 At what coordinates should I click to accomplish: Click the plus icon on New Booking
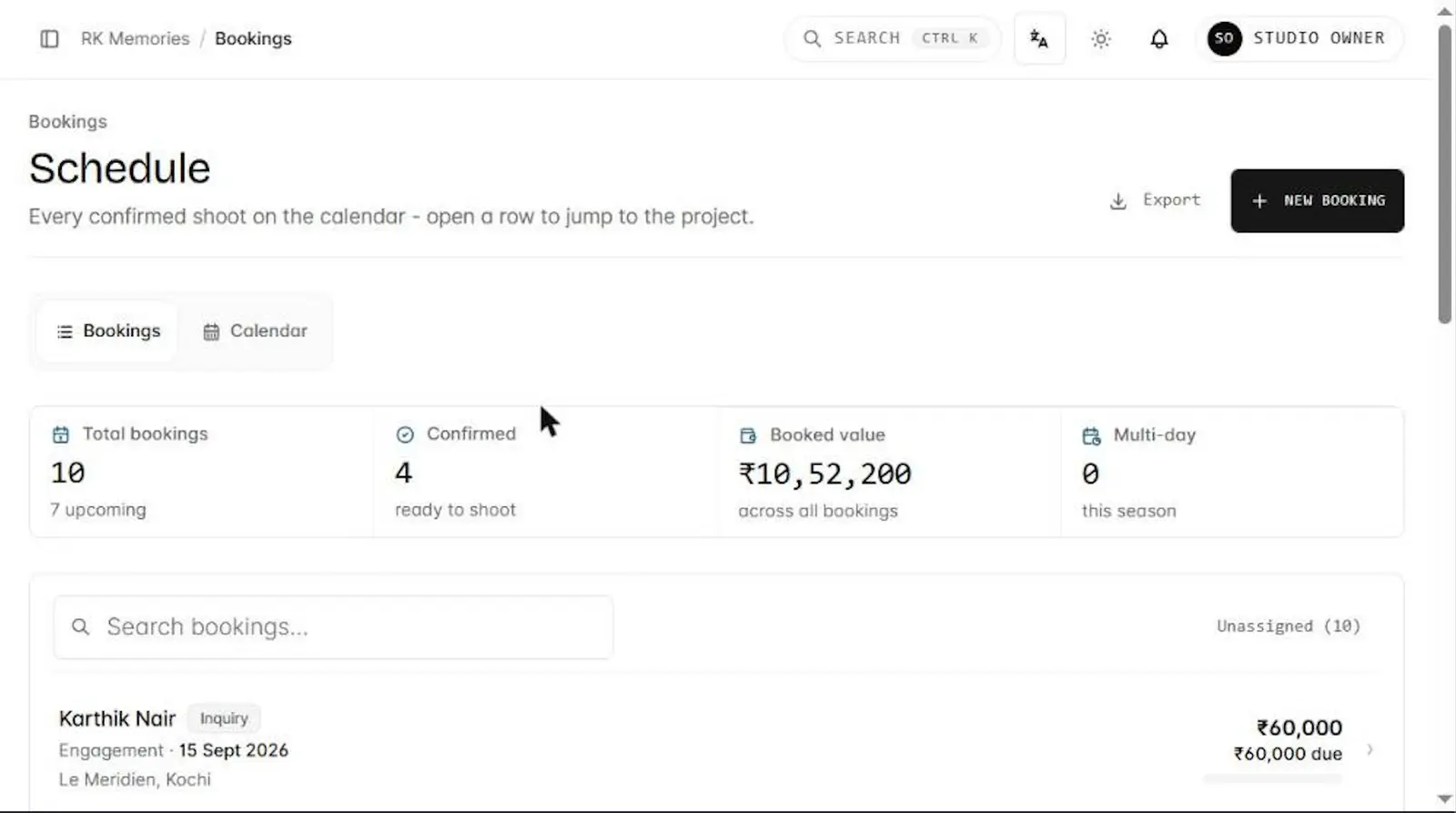(1259, 200)
